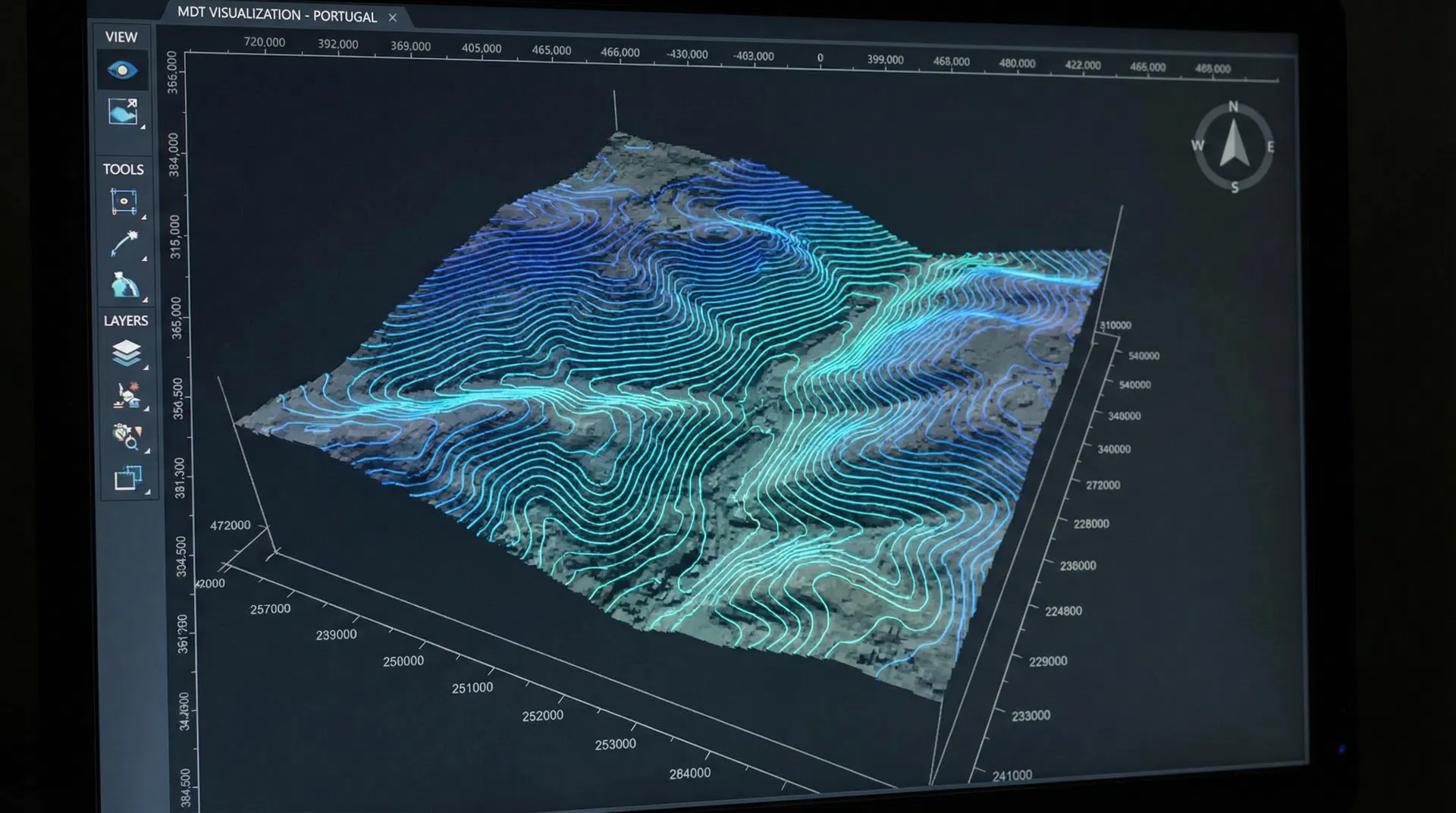Expand the selection tool options triangle
The image size is (1456, 813).
[x=143, y=218]
